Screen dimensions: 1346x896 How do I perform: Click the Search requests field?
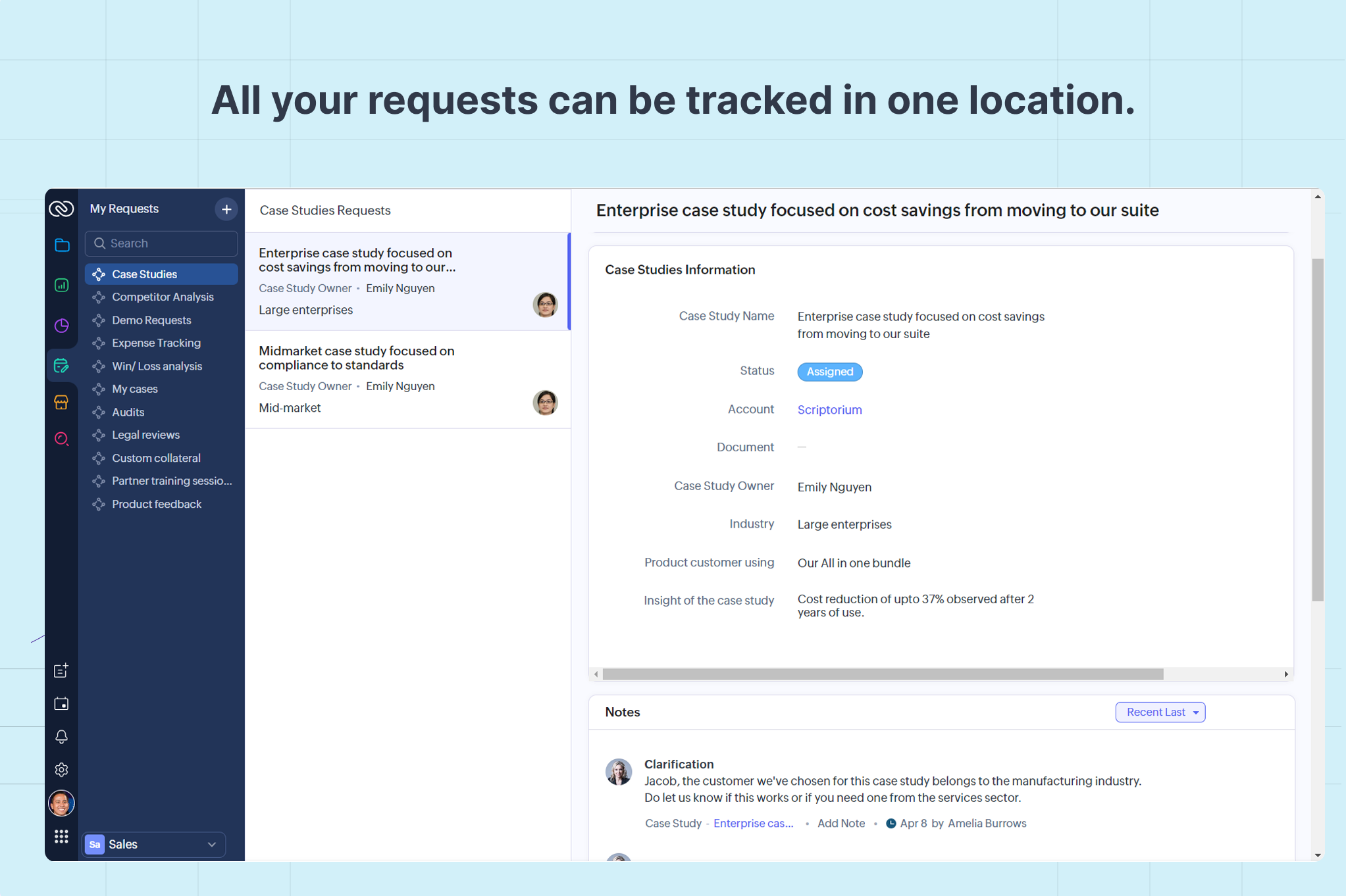(162, 243)
